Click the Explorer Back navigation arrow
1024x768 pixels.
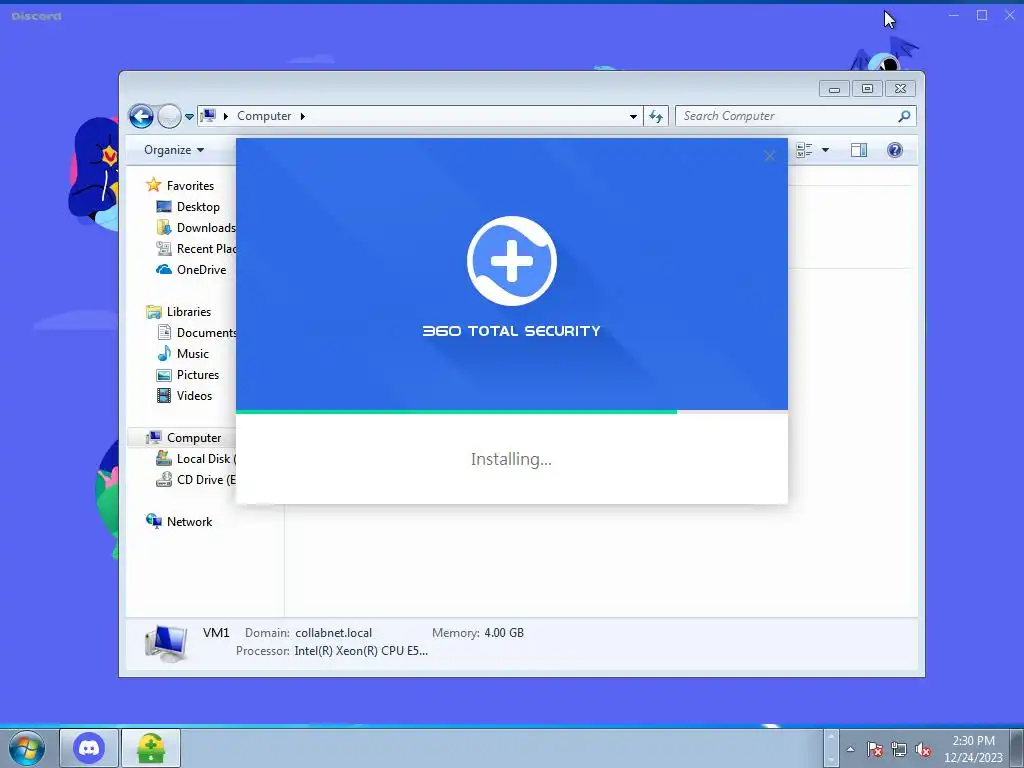(141, 116)
